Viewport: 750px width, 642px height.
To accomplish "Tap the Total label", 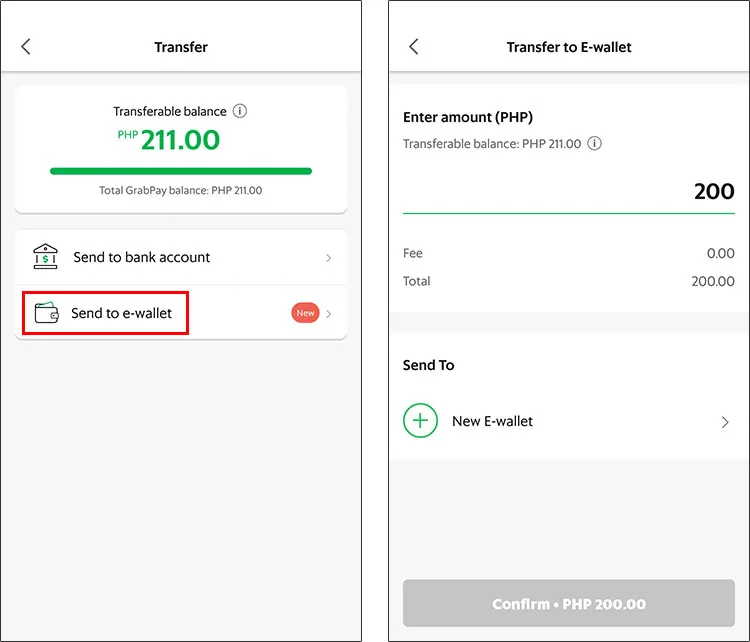I will point(417,281).
